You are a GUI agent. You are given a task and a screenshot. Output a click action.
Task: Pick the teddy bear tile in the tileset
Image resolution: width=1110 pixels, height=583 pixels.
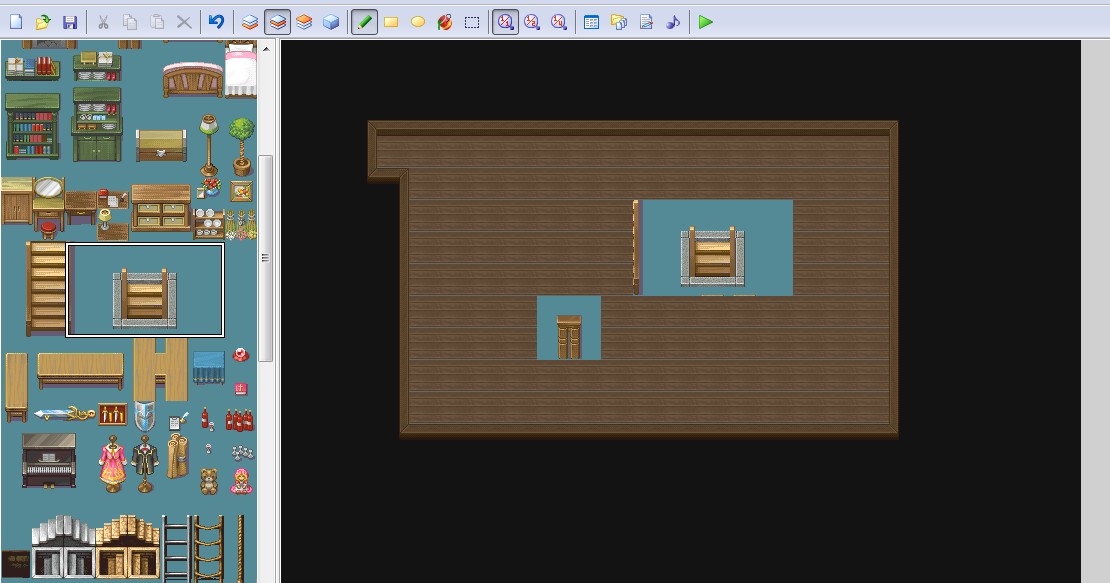[x=209, y=481]
